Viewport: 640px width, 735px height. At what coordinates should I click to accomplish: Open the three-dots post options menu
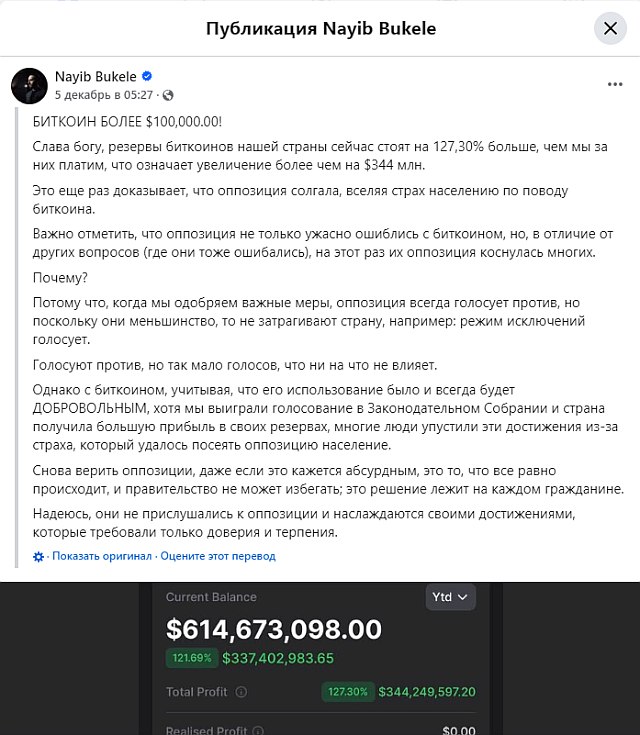point(615,84)
